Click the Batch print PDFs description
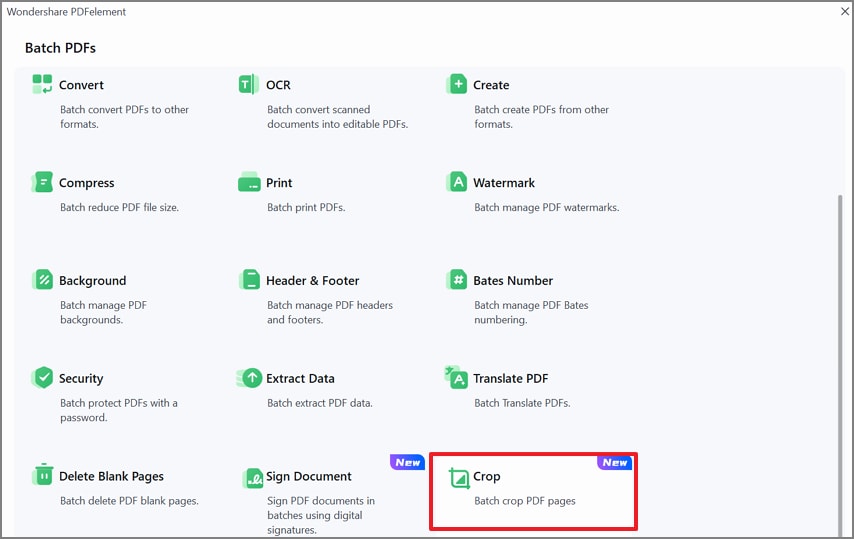 305,207
